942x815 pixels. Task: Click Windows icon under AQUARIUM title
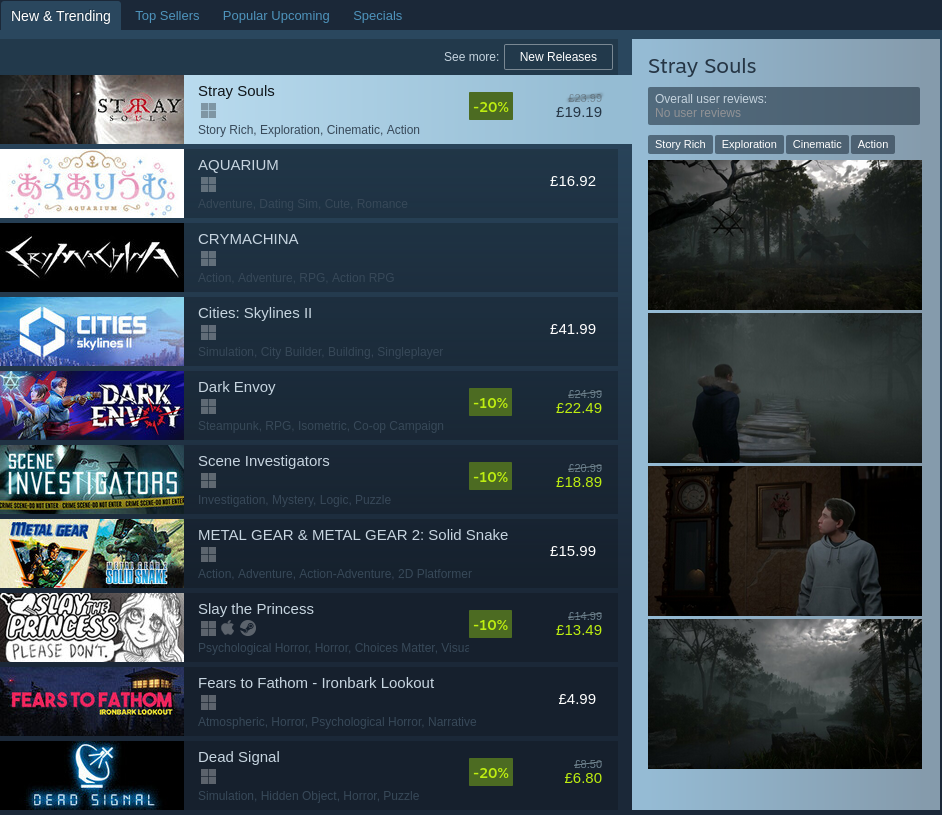(x=208, y=184)
